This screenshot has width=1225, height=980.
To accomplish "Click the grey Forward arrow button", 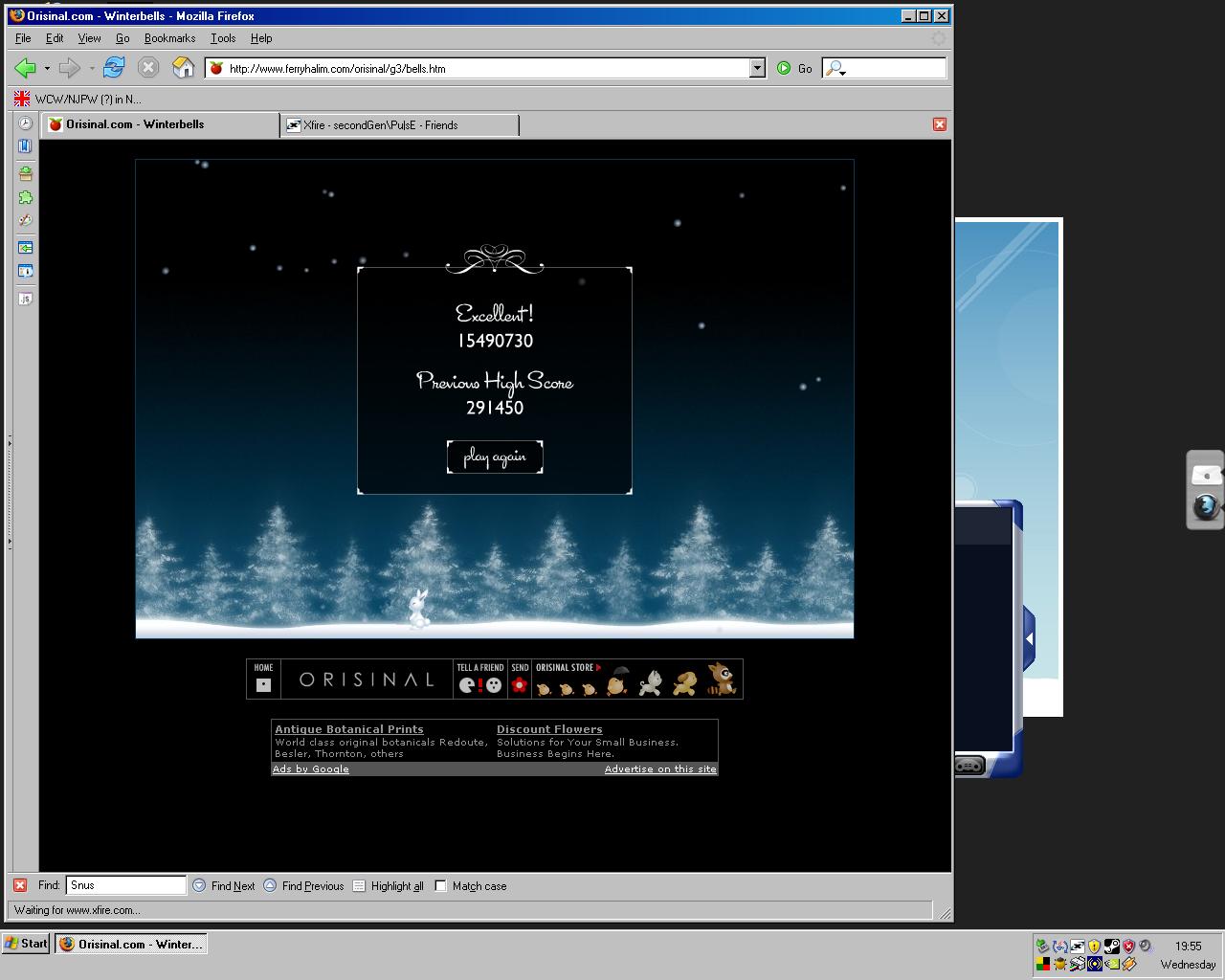I will pos(69,68).
